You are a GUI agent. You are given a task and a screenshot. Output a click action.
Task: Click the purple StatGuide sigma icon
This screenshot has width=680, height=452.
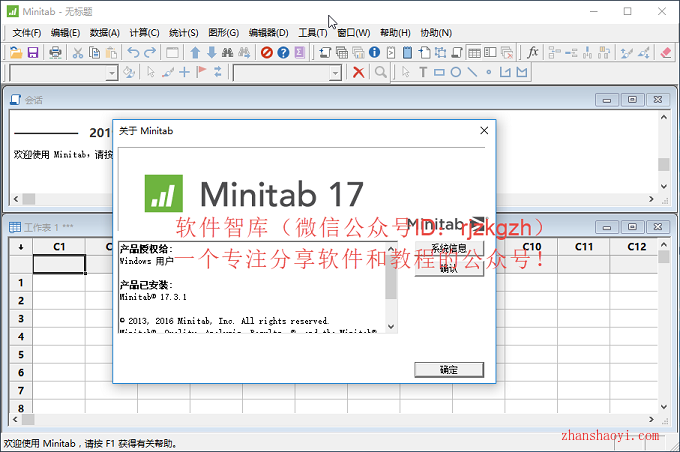300,52
